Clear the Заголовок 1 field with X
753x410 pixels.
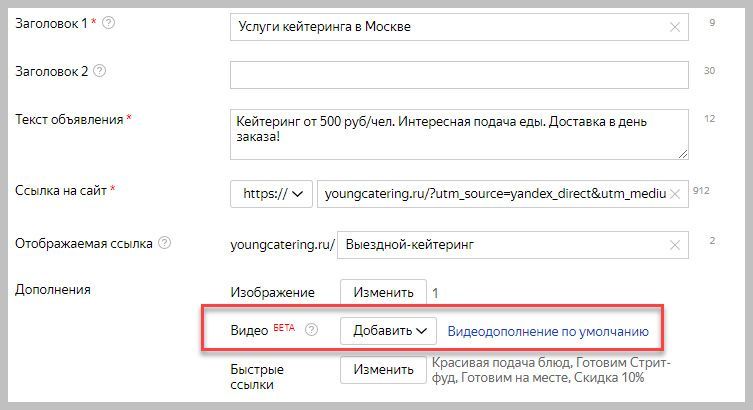pyautogui.click(x=676, y=27)
